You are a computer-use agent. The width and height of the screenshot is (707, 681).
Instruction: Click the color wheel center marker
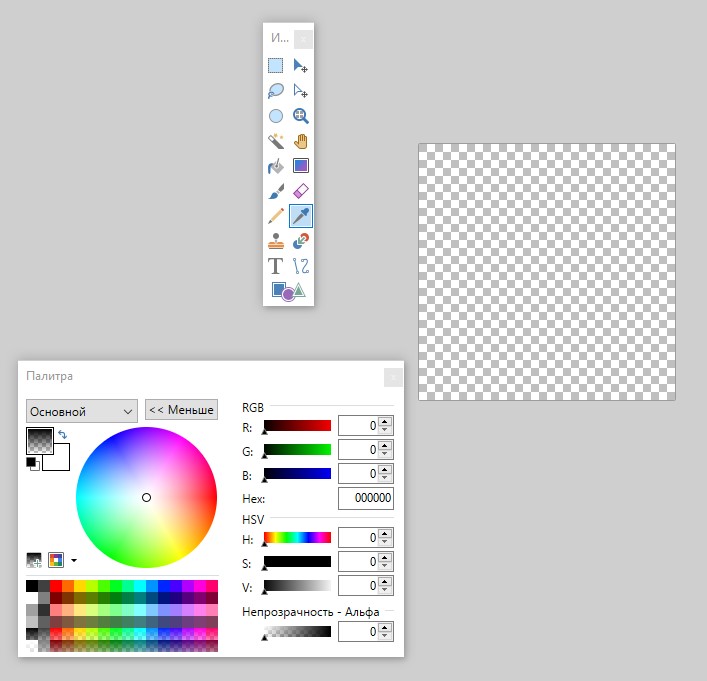[146, 497]
